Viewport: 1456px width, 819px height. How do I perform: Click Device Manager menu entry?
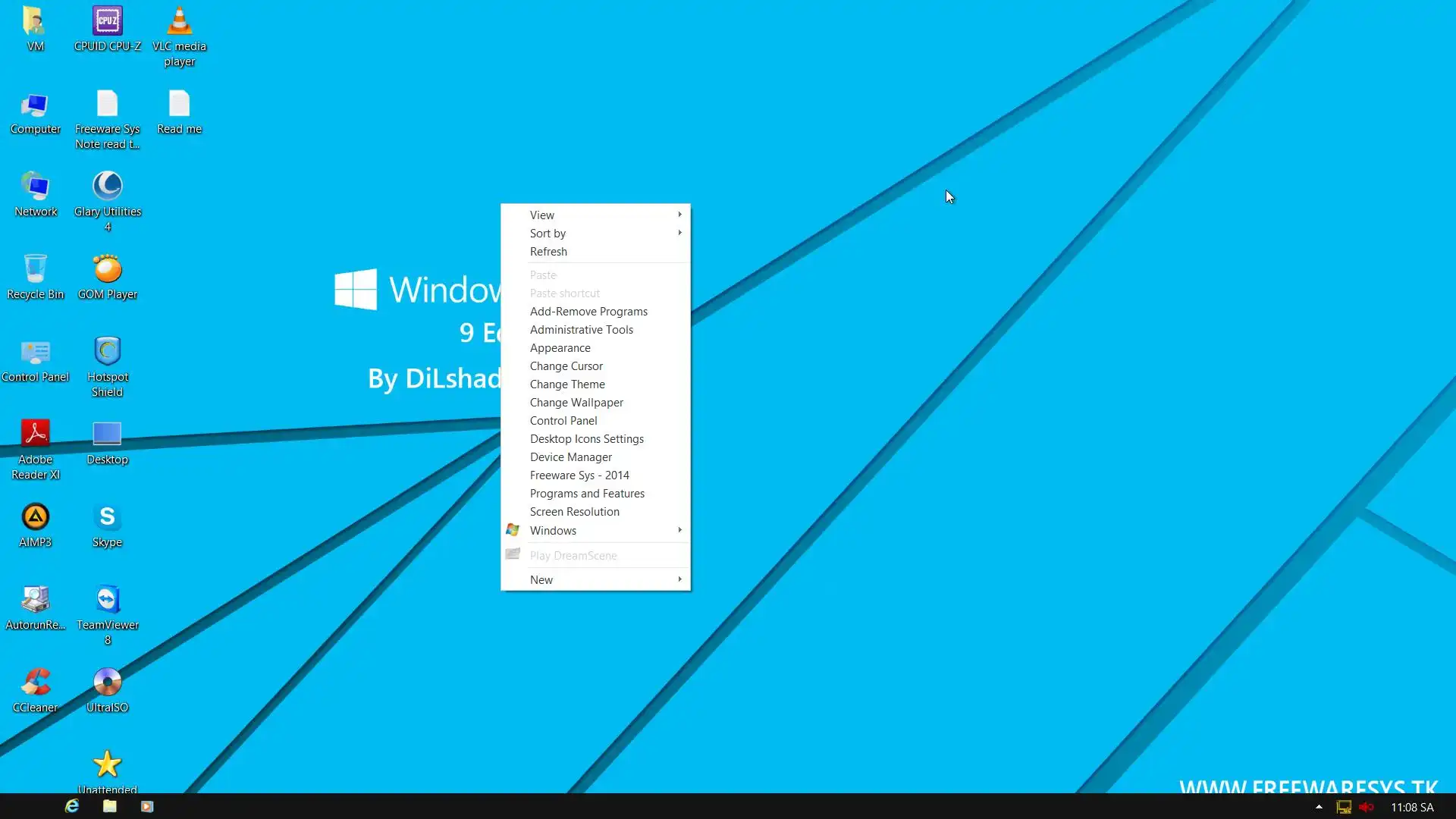(570, 457)
